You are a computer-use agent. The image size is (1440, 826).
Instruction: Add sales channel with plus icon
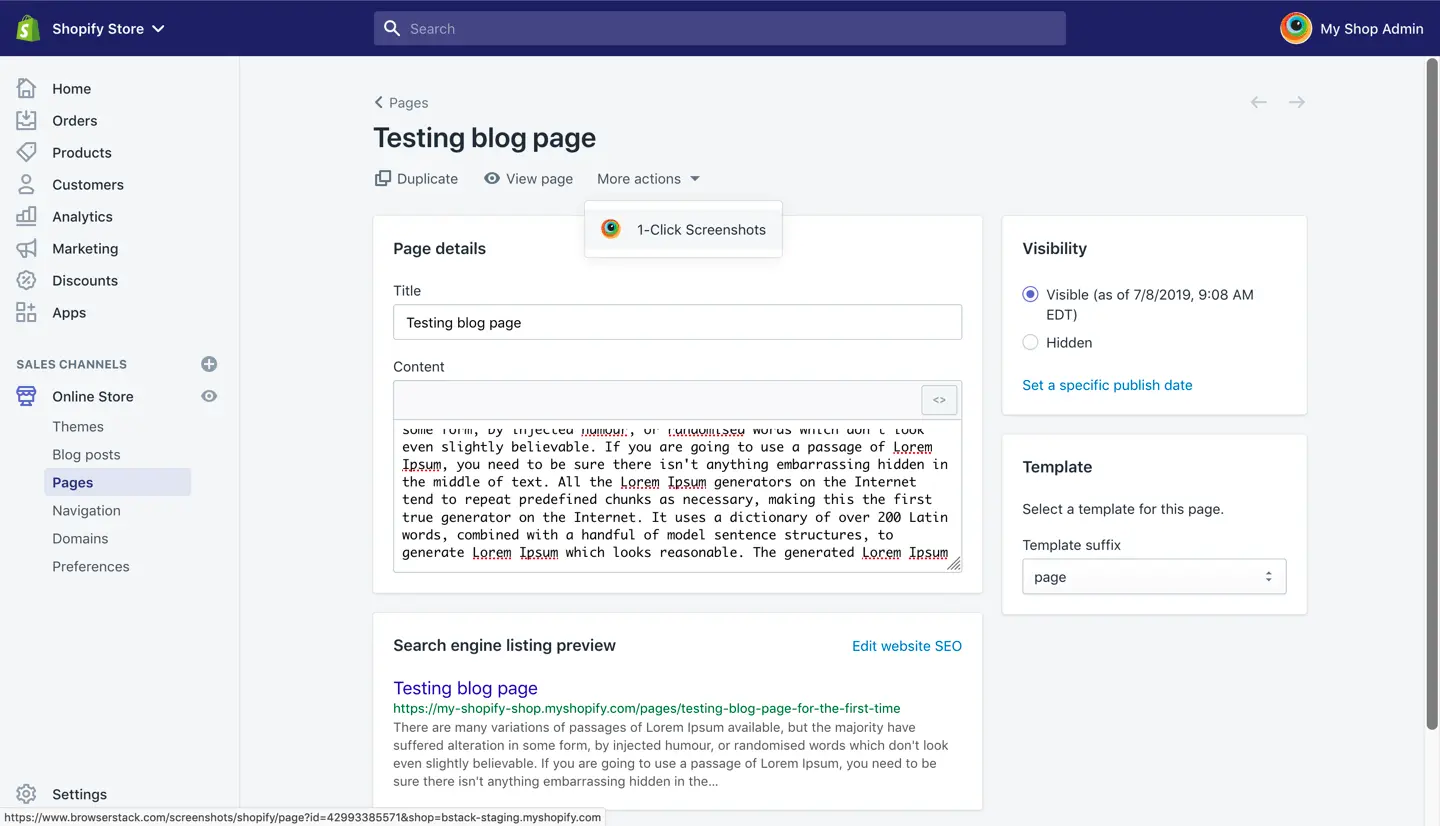(x=209, y=364)
